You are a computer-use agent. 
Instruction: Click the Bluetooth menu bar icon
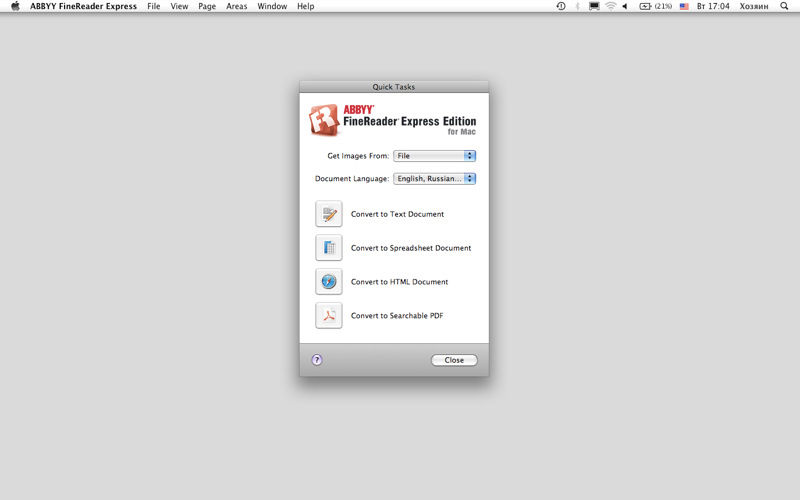click(578, 6)
